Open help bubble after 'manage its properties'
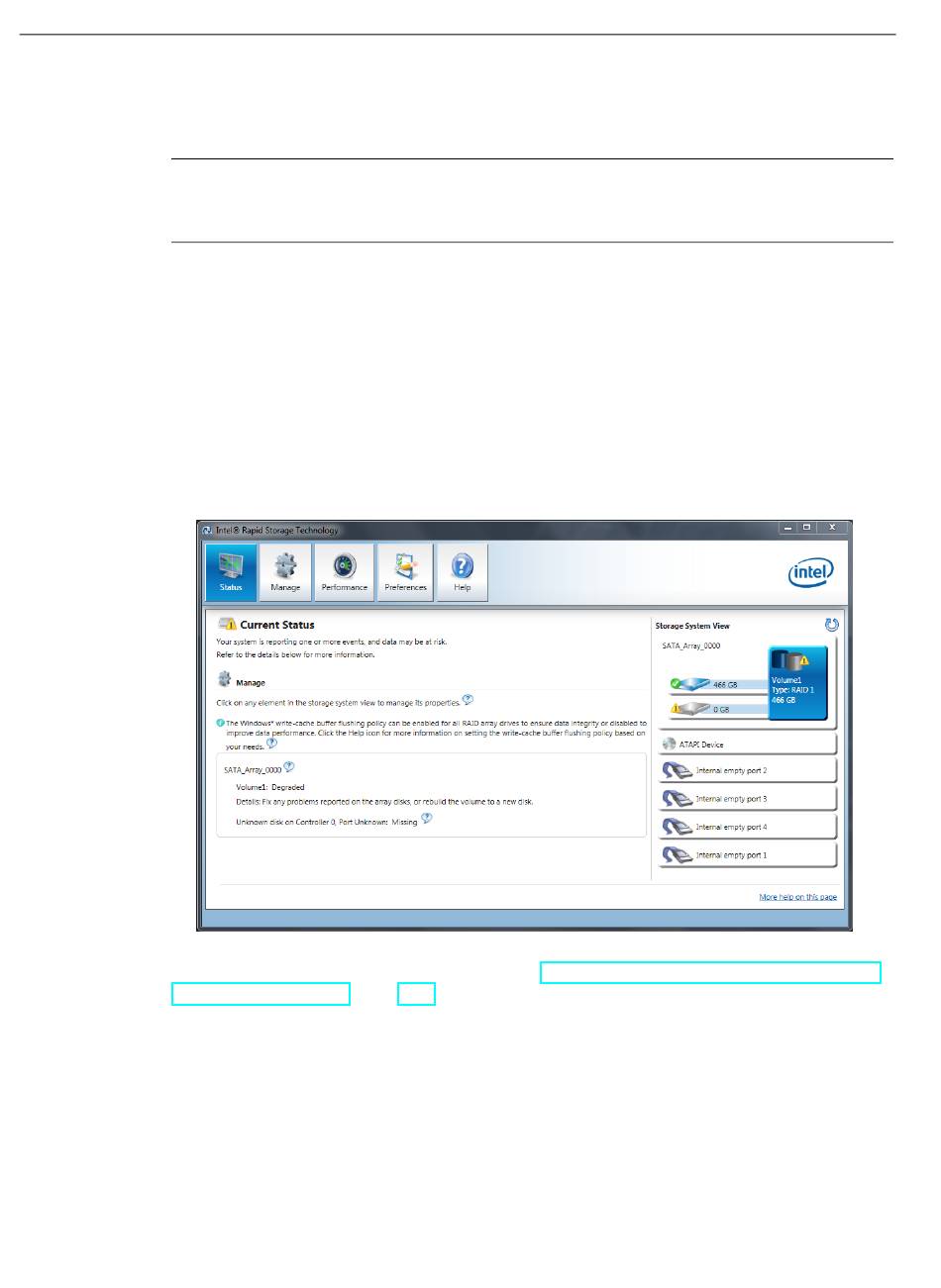The image size is (941, 1288). tap(468, 700)
